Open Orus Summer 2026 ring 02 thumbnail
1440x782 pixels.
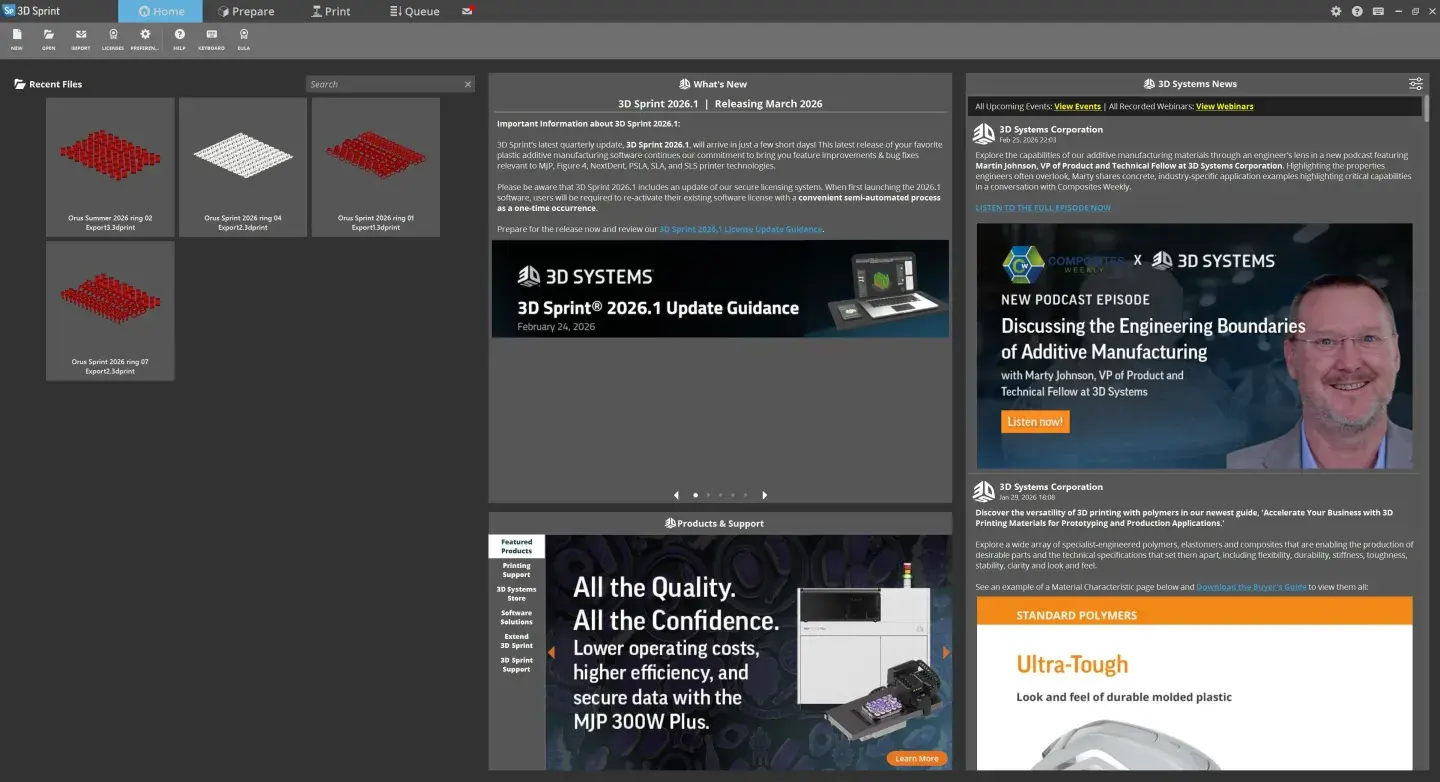pos(110,167)
